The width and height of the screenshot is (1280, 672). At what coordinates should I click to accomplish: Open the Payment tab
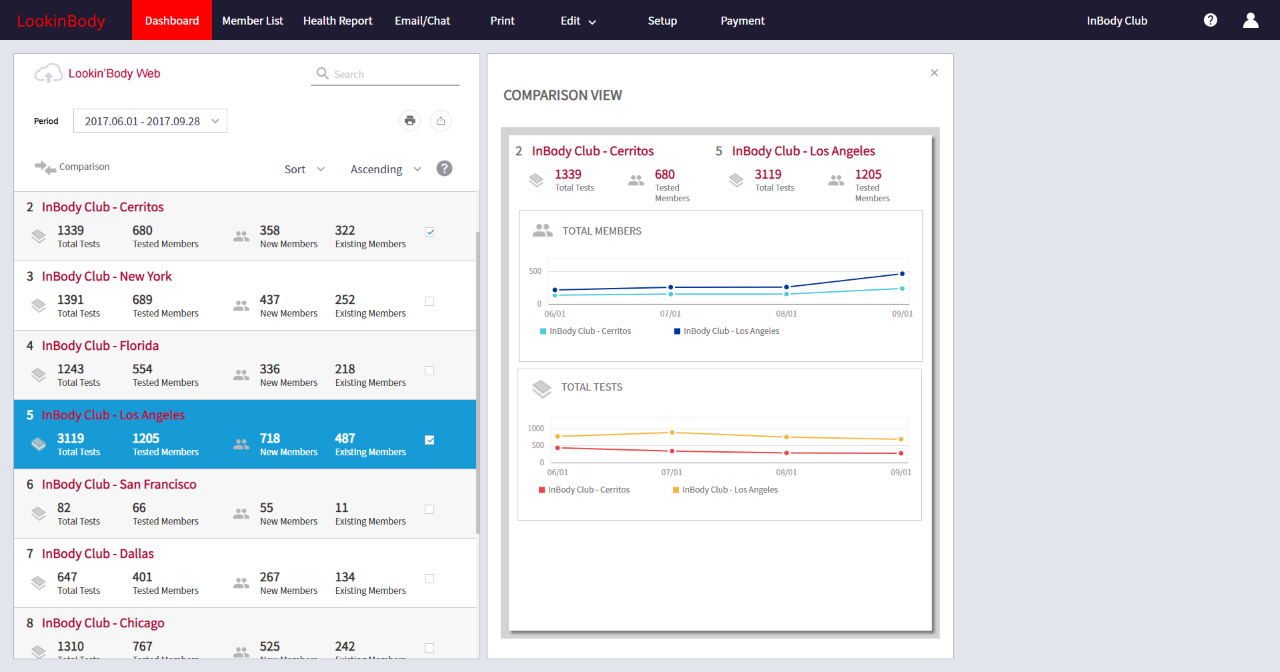[x=743, y=20]
